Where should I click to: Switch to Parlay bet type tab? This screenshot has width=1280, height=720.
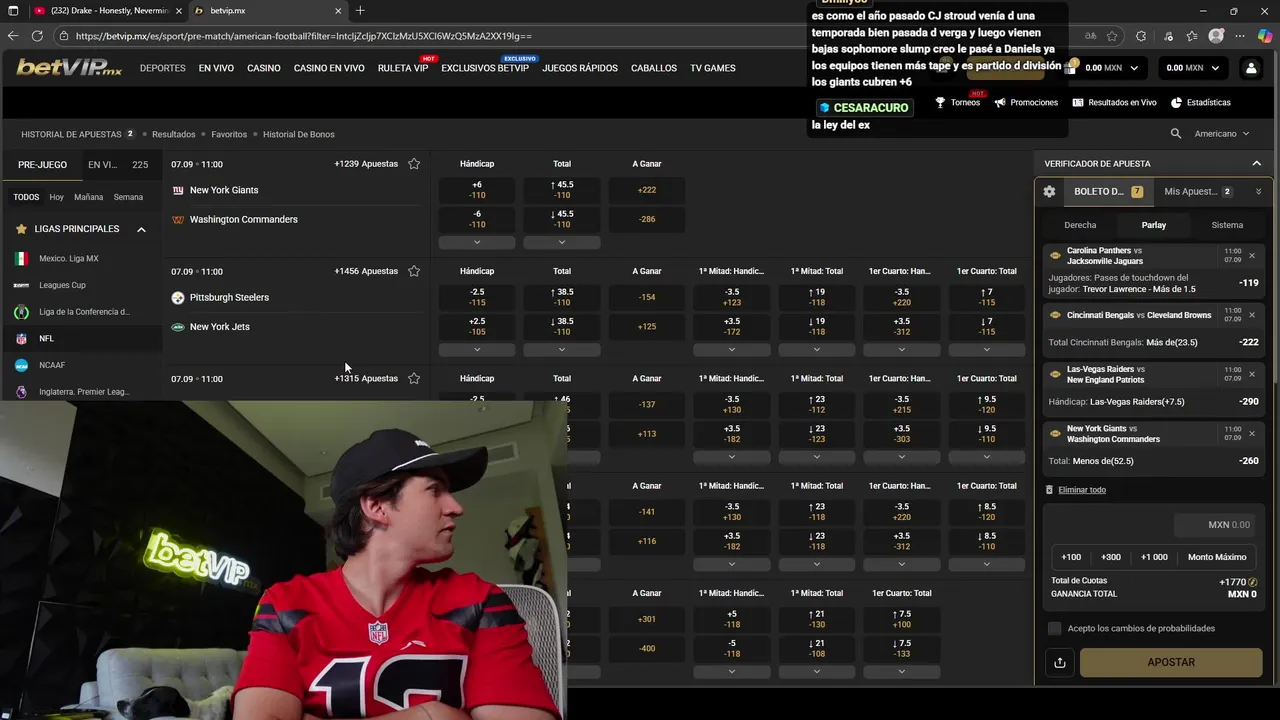(1154, 225)
